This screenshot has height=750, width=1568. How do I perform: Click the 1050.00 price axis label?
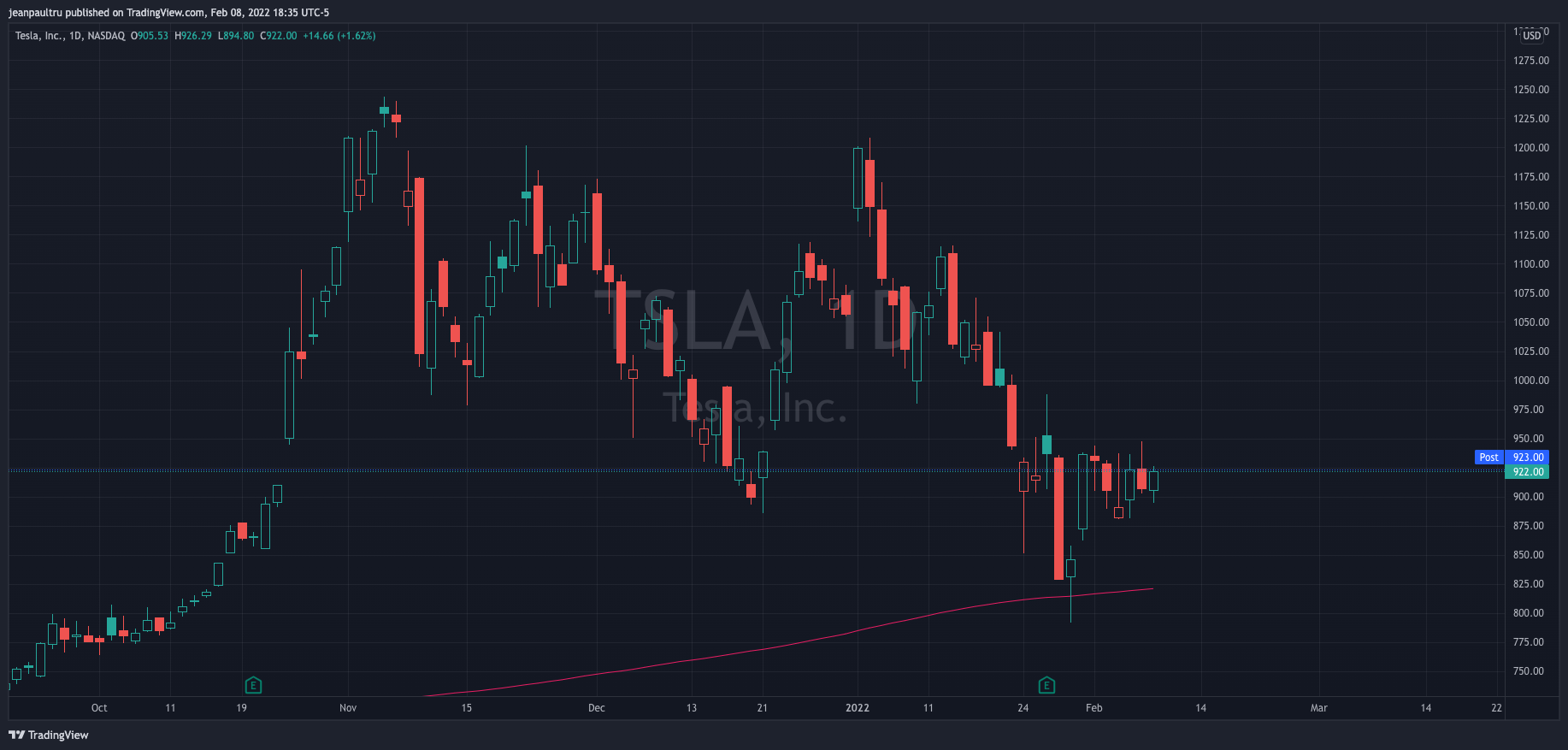[1530, 322]
